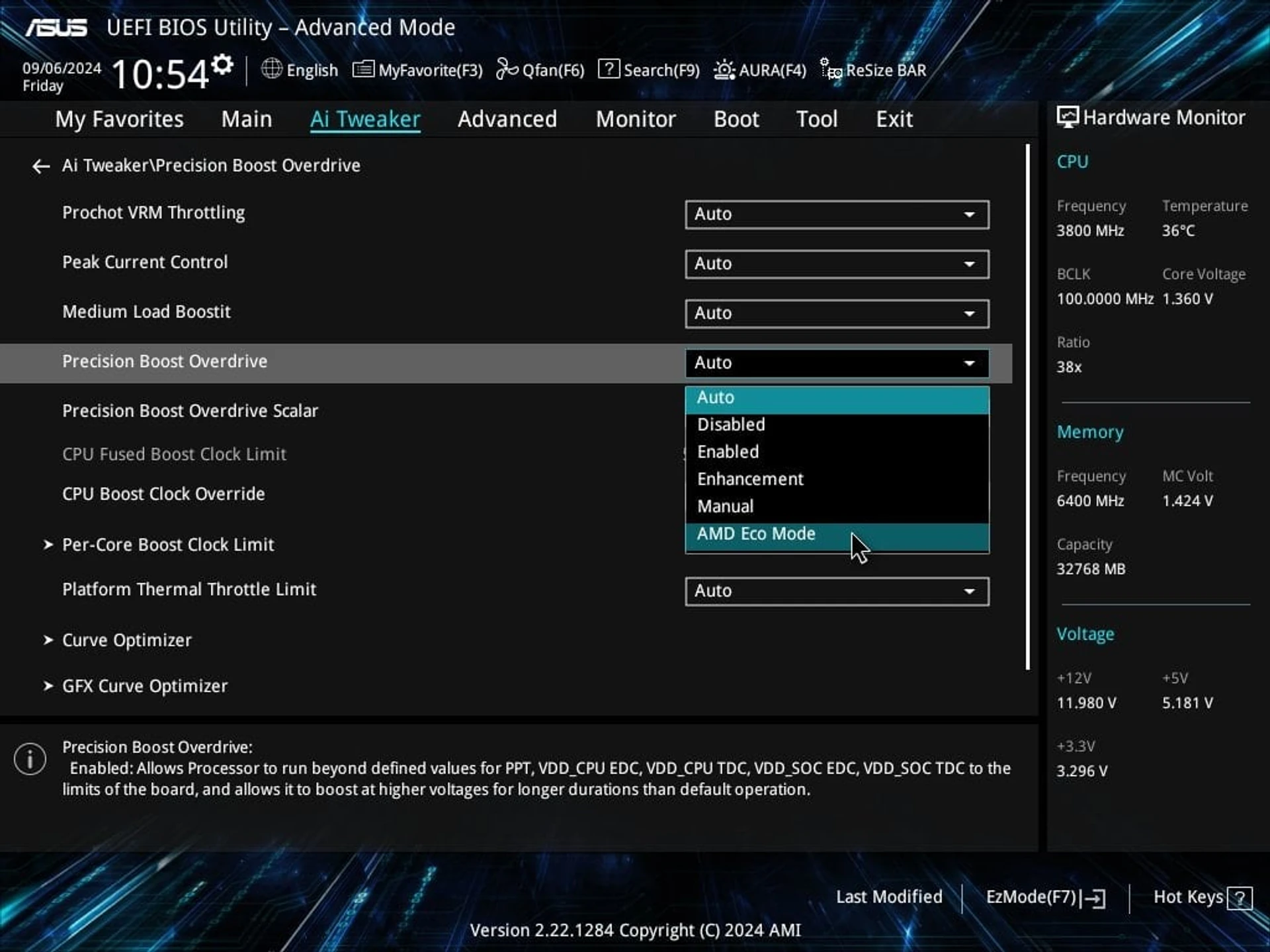Image resolution: width=1270 pixels, height=952 pixels.
Task: Open the Ai Tweaker tab
Action: coord(365,119)
